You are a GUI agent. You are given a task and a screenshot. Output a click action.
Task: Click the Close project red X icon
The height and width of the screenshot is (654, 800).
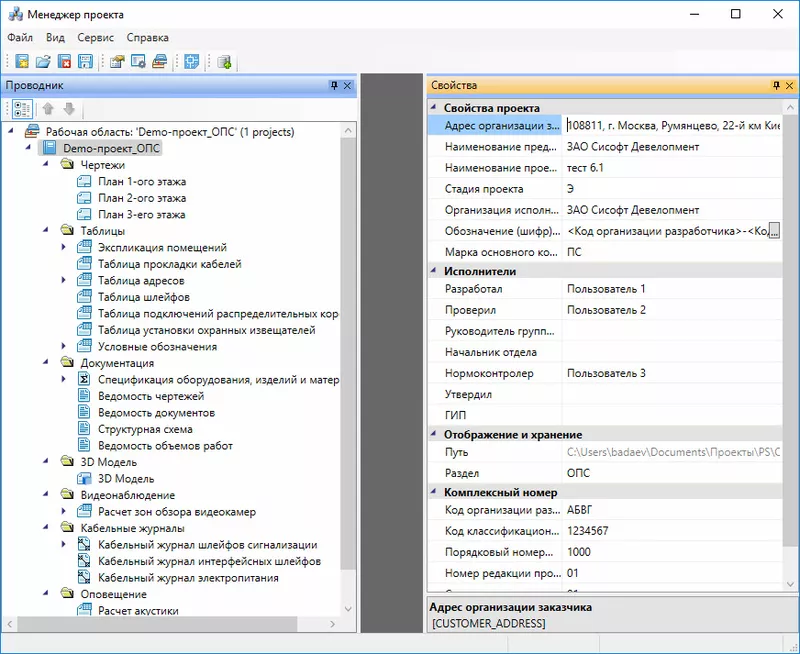(x=64, y=62)
